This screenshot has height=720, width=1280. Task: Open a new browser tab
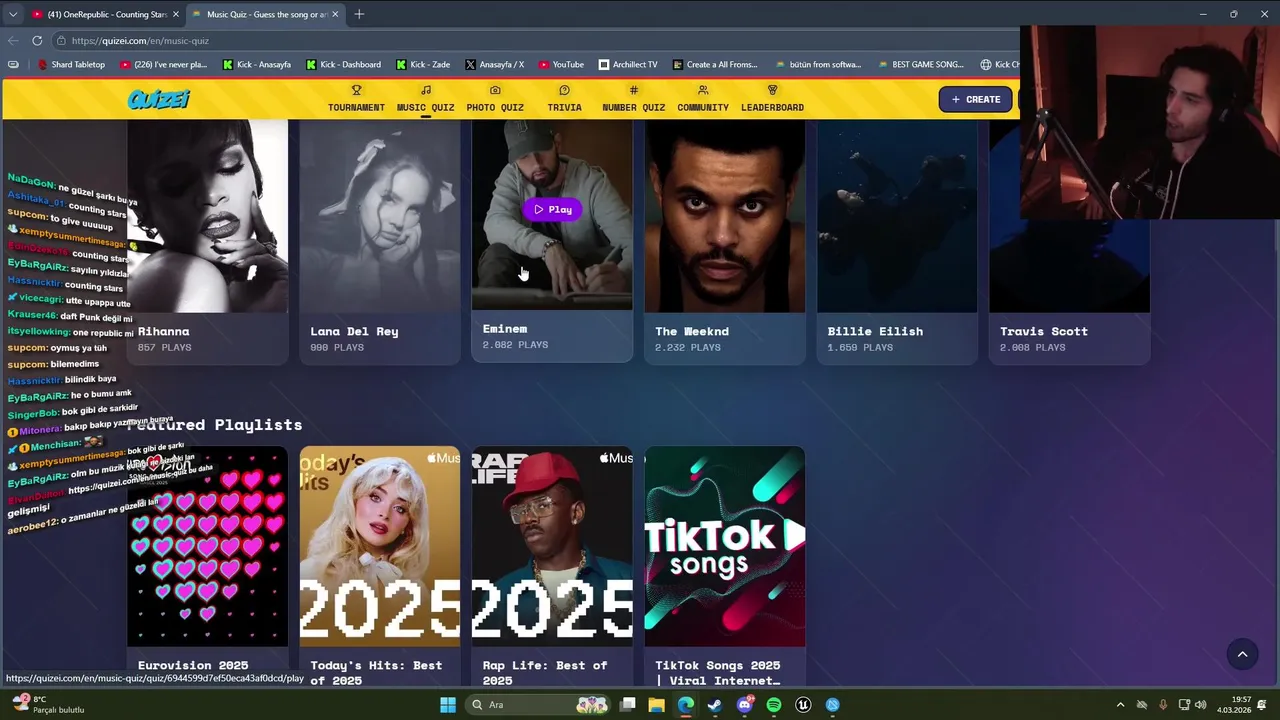pyautogui.click(x=359, y=14)
